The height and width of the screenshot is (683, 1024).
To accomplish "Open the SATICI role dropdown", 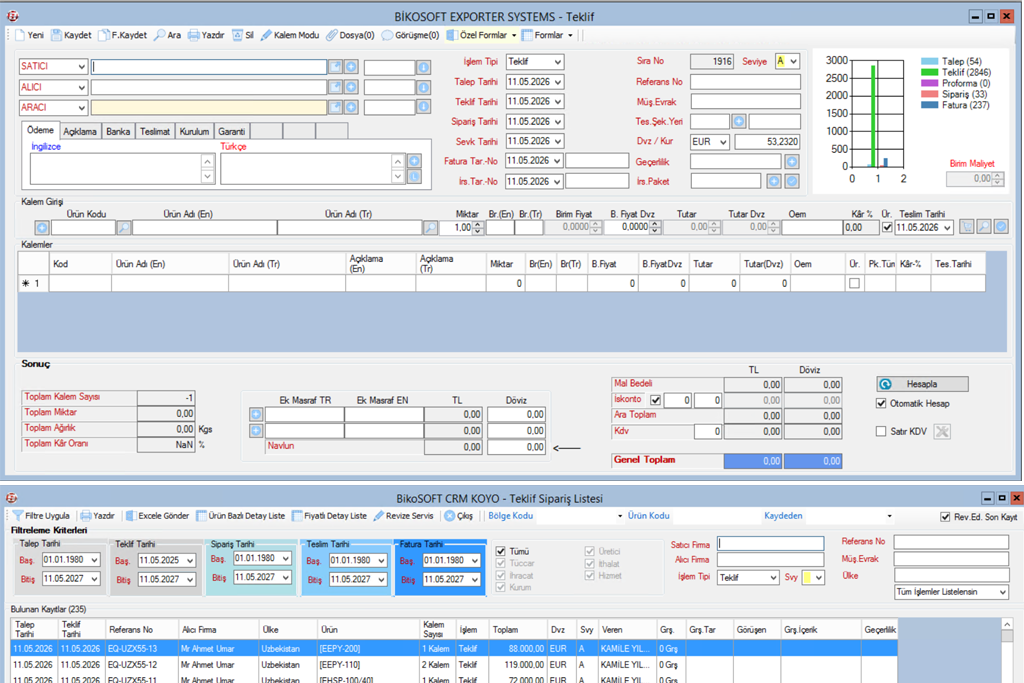I will pos(81,67).
